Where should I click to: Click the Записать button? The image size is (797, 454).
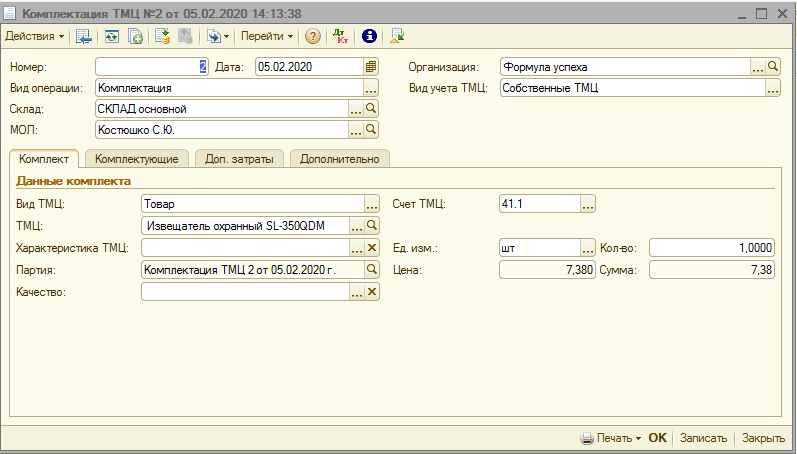point(703,438)
